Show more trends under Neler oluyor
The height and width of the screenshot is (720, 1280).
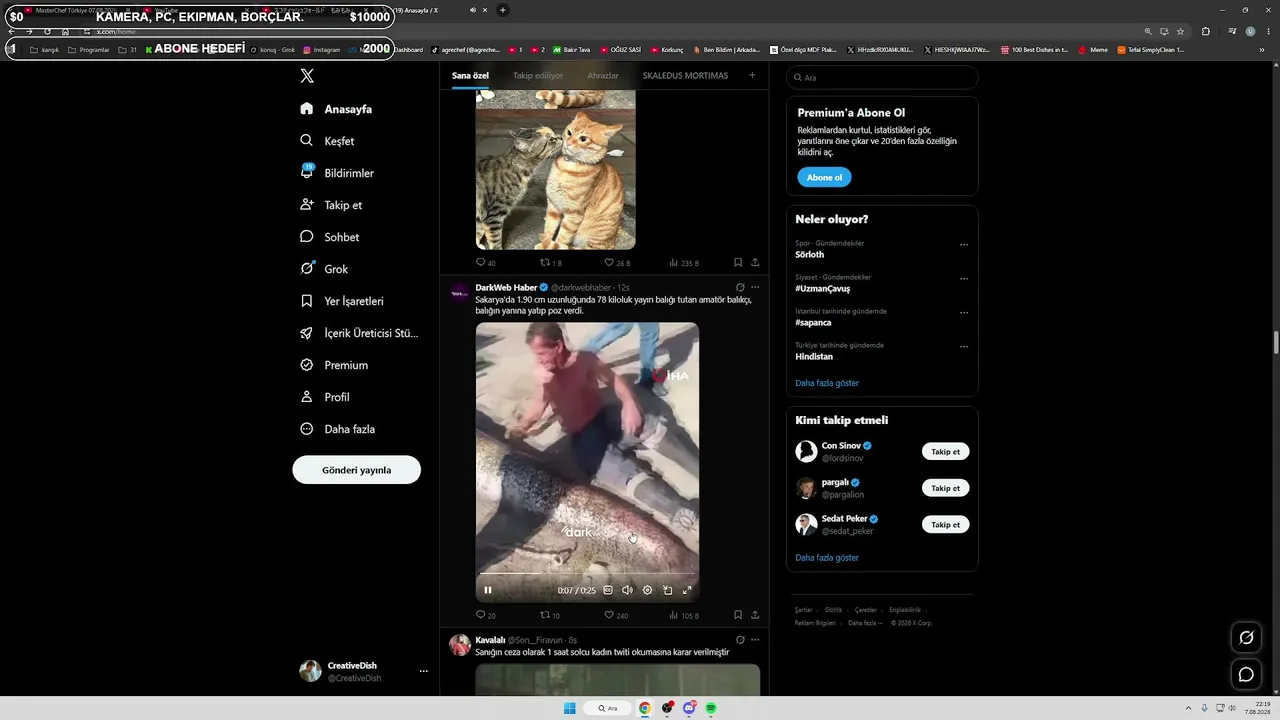(x=827, y=383)
